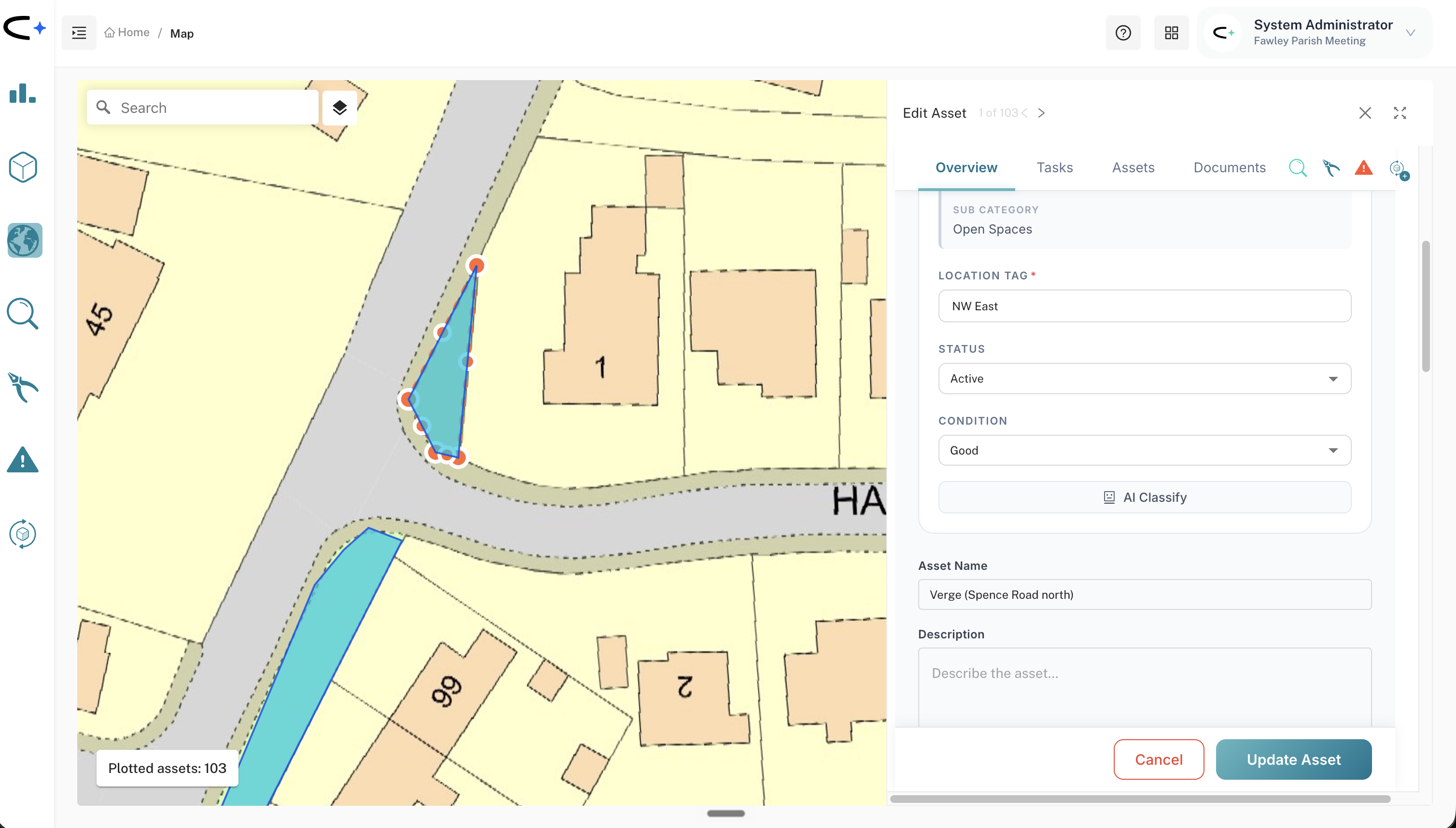Switch to the Assets tab

click(1133, 167)
